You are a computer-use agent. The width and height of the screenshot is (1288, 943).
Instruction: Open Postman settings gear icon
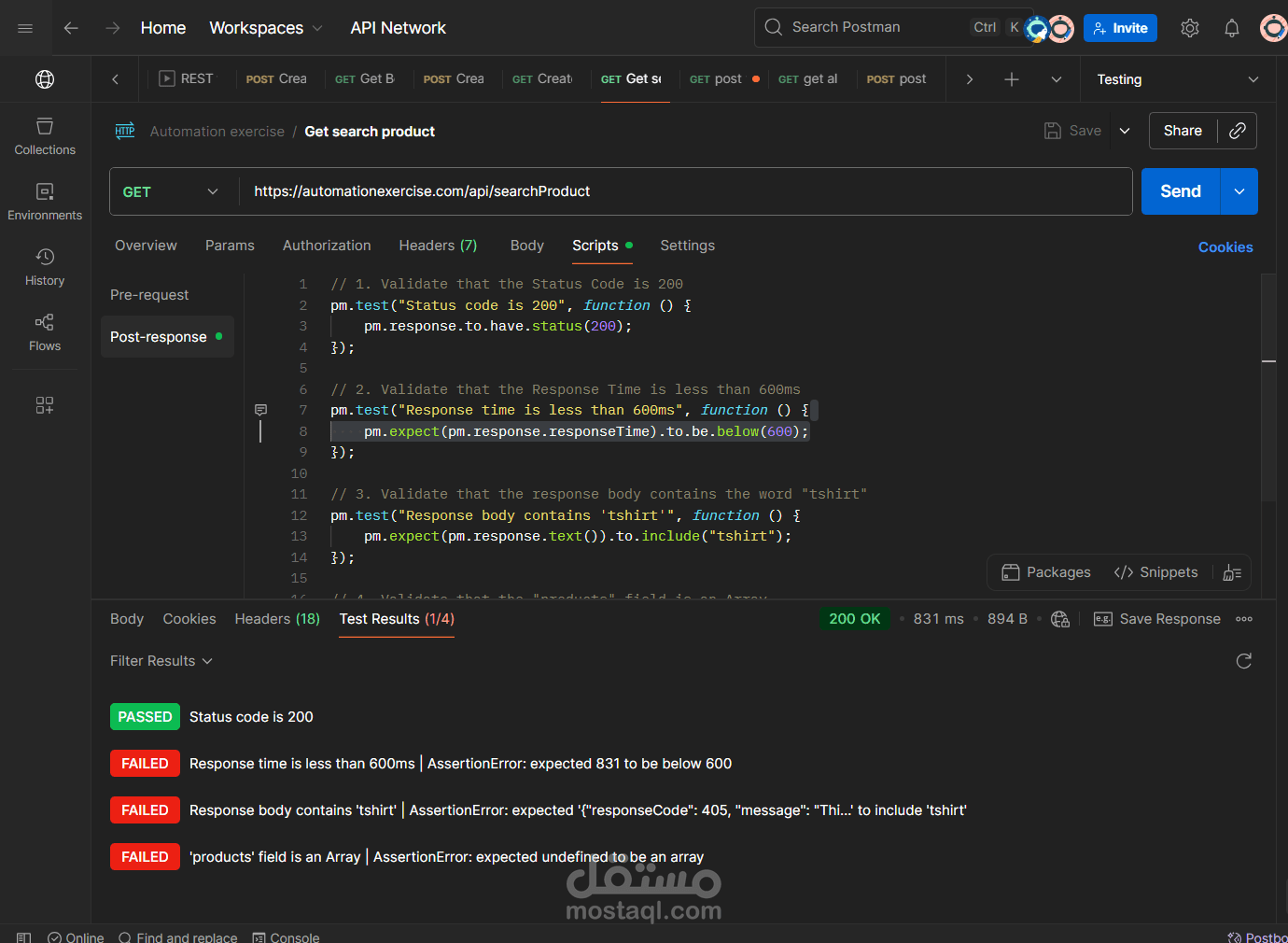pos(1189,28)
